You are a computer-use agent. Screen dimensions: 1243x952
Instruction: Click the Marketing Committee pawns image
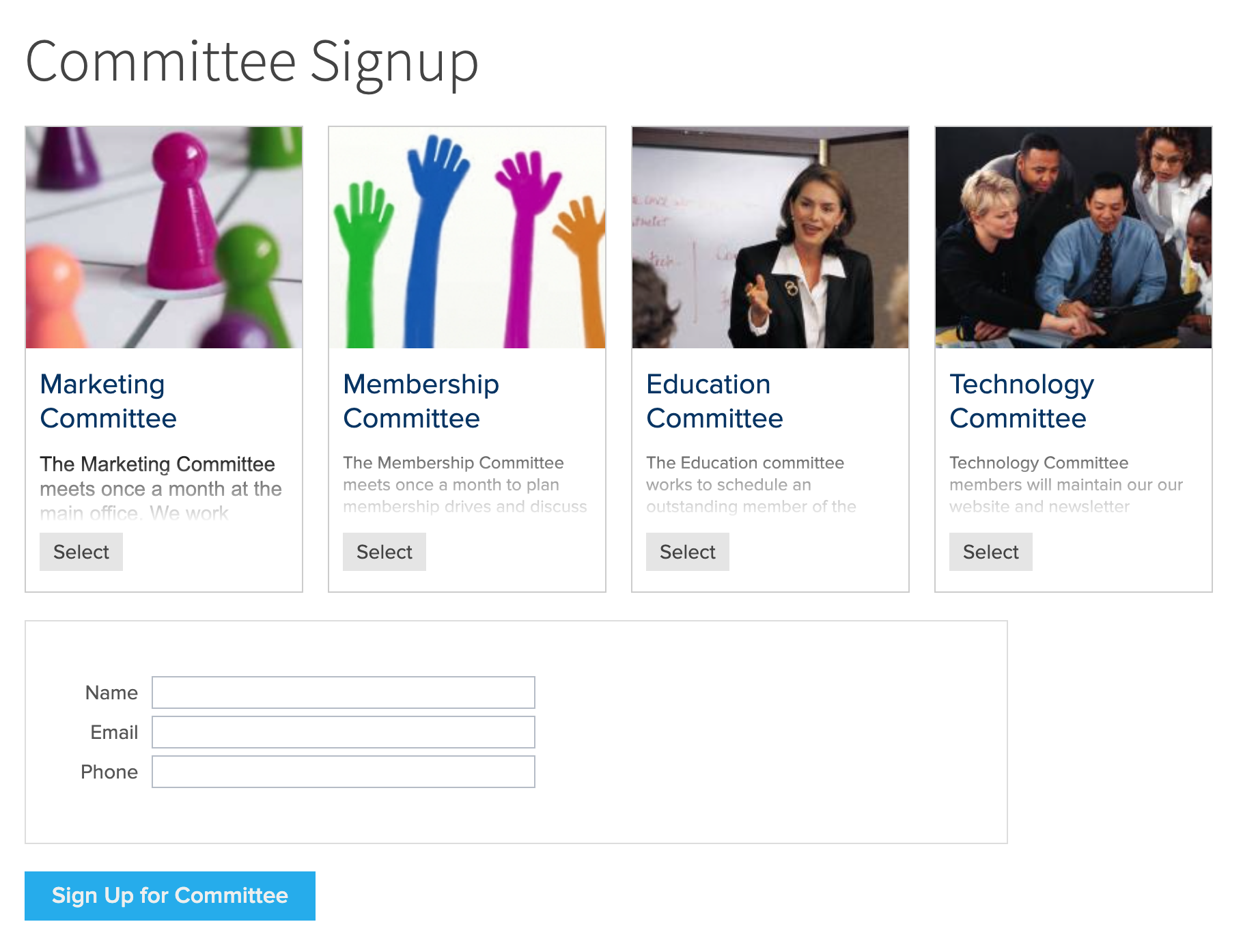pyautogui.click(x=164, y=238)
